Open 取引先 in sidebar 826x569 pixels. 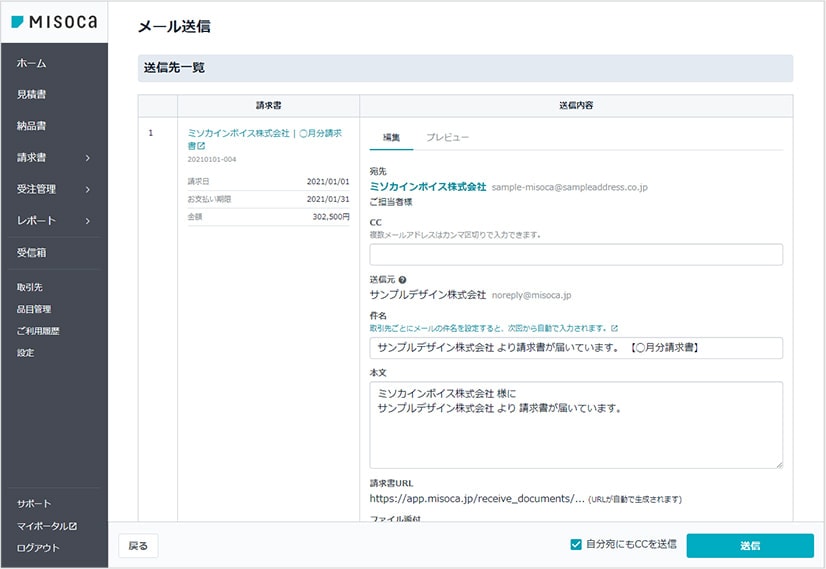pos(30,287)
